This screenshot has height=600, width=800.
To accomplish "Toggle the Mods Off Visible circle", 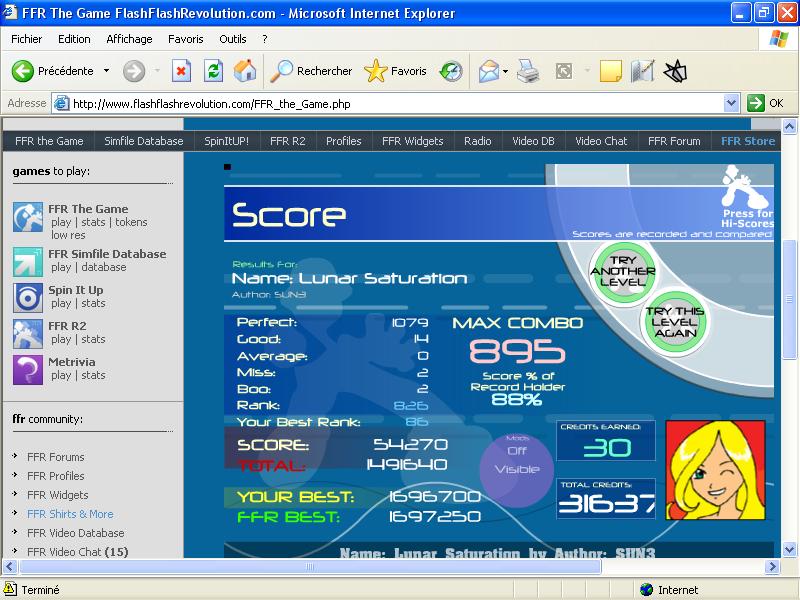I will [x=516, y=470].
